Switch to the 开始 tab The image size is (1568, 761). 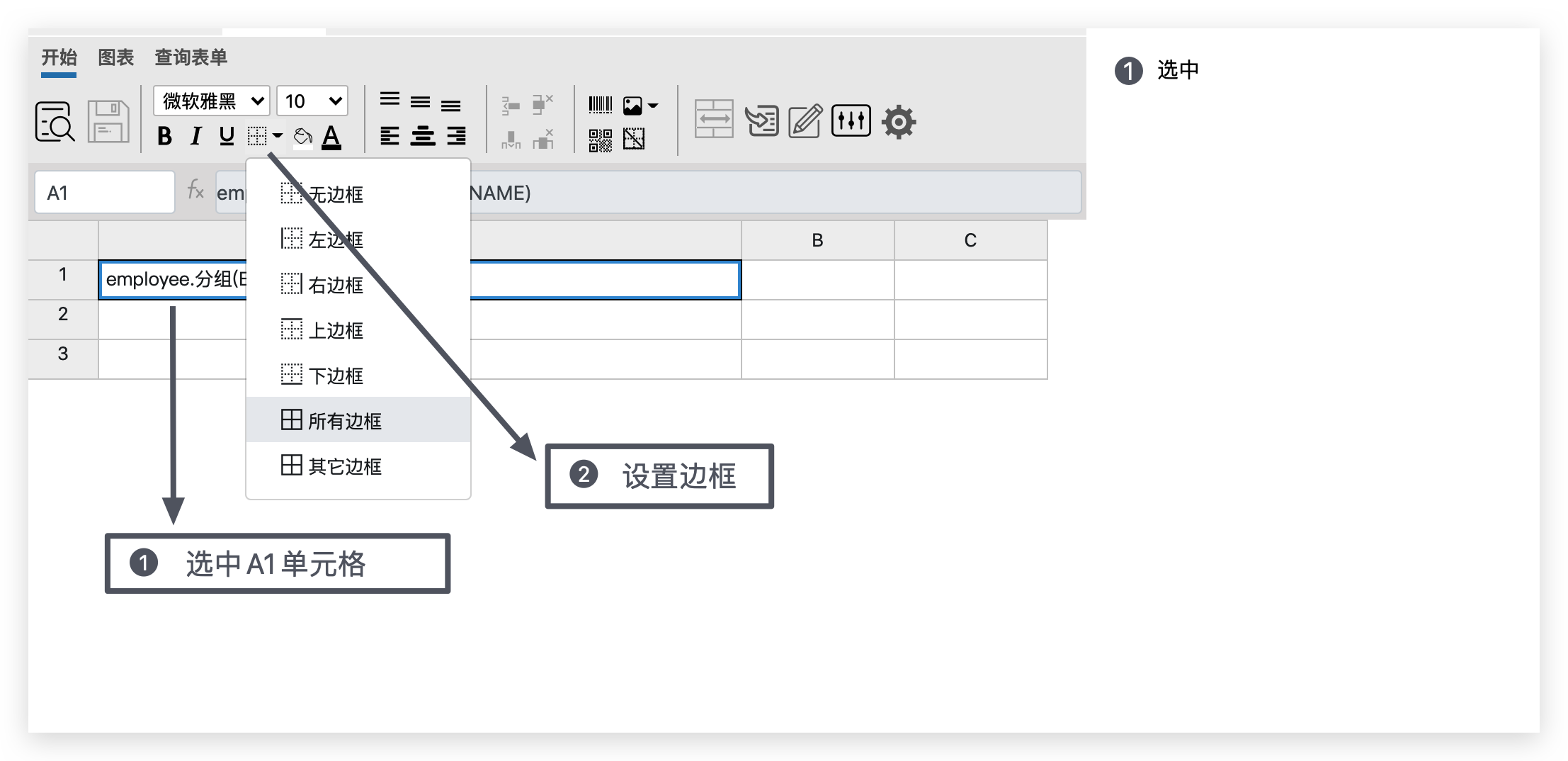click(x=59, y=57)
